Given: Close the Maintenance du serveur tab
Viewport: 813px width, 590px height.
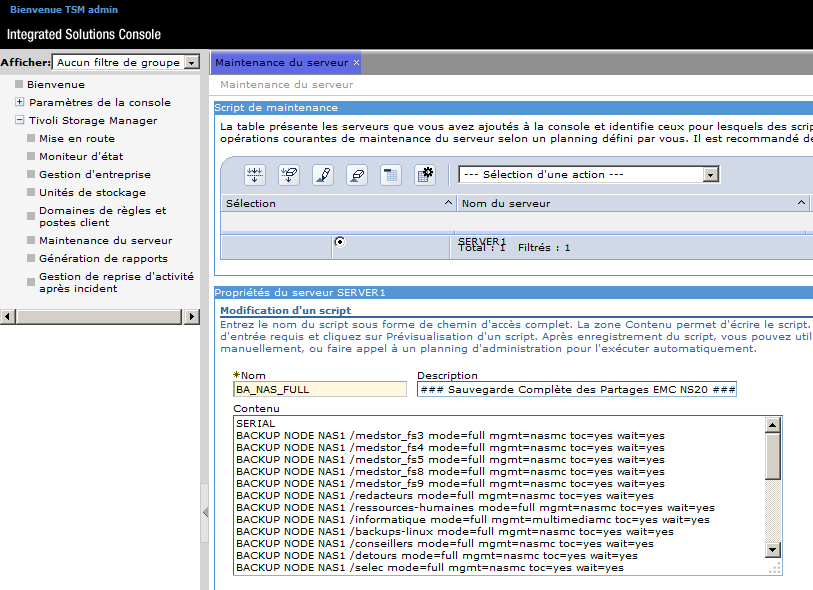Looking at the screenshot, I should pos(356,62).
